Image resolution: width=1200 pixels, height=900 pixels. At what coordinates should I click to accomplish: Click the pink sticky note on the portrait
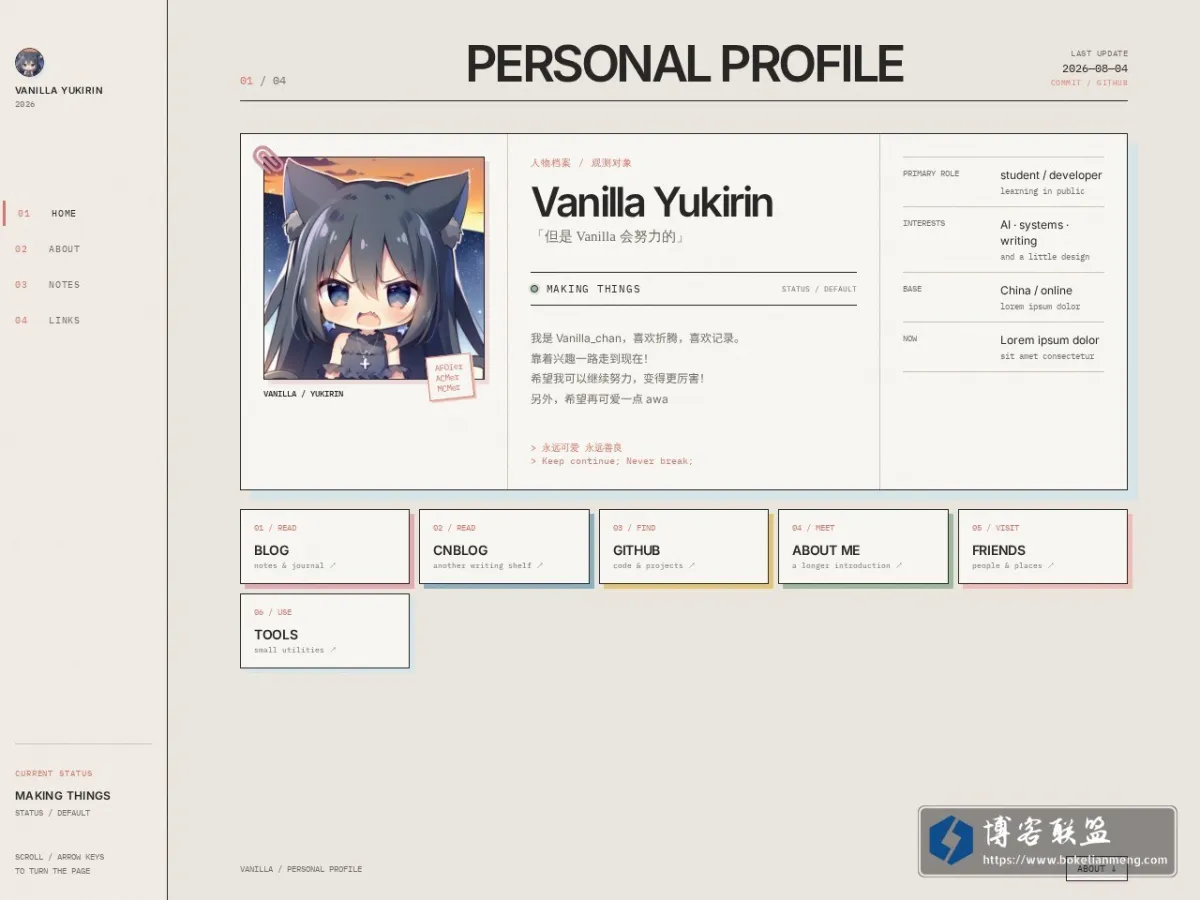point(449,378)
